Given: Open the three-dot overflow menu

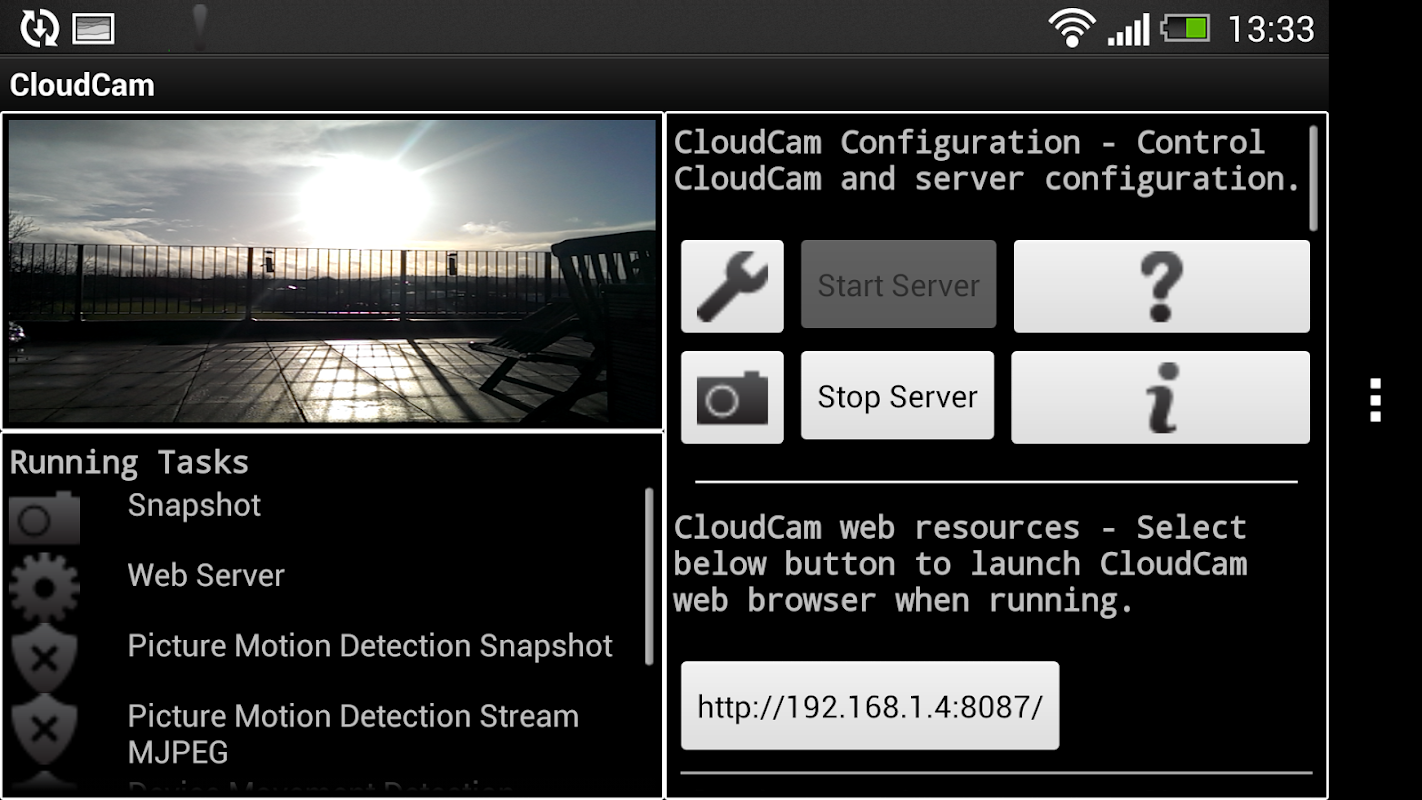Looking at the screenshot, I should 1376,400.
